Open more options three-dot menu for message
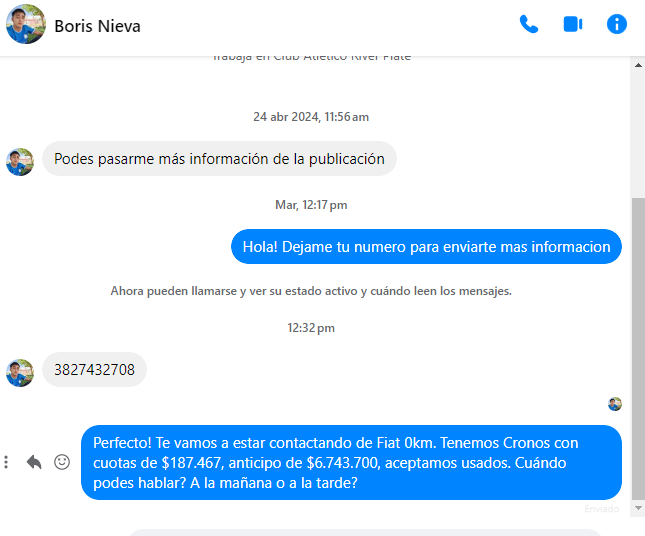Viewport: 645px width, 536px height. click(7, 462)
